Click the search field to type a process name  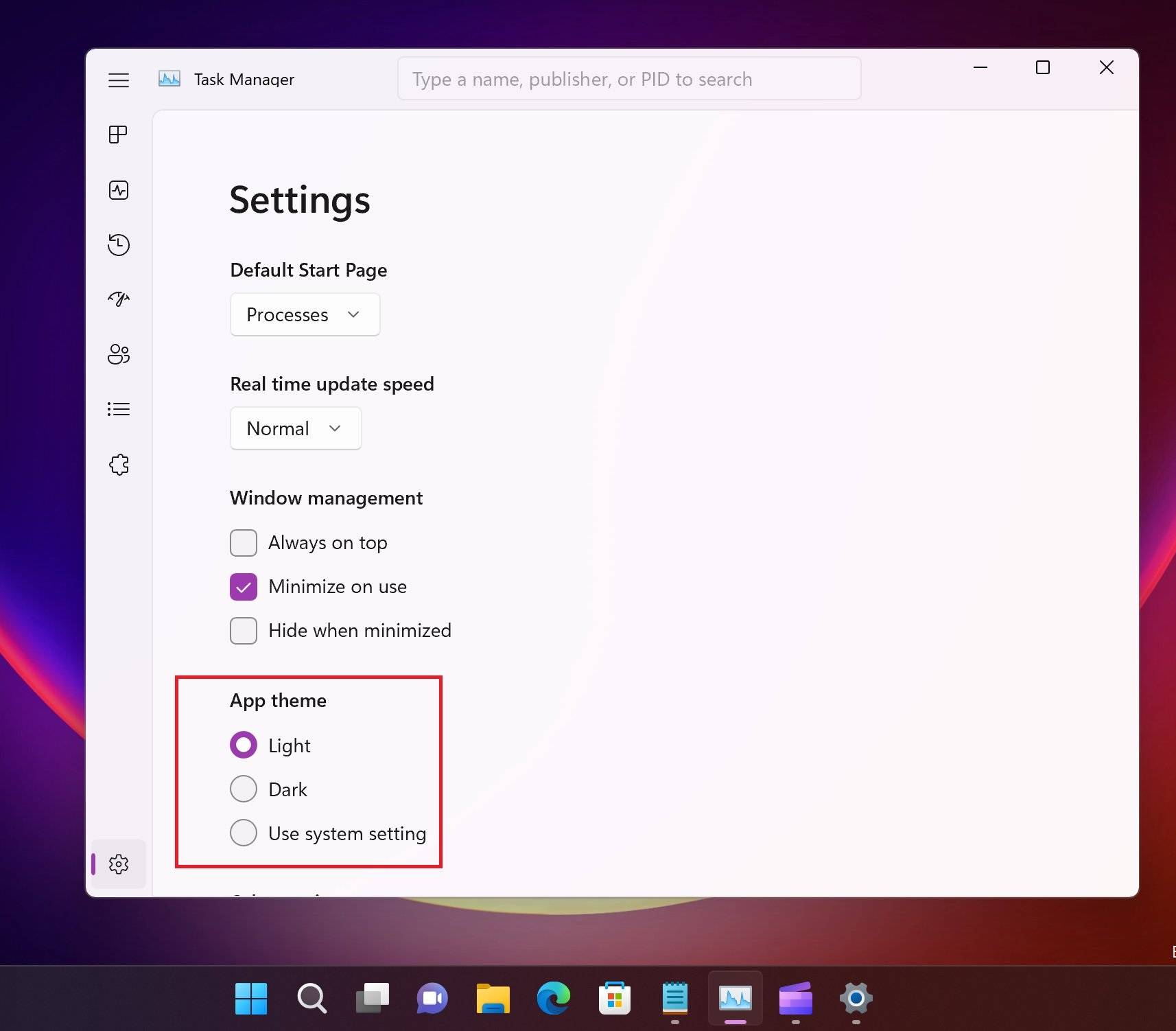[x=628, y=78]
